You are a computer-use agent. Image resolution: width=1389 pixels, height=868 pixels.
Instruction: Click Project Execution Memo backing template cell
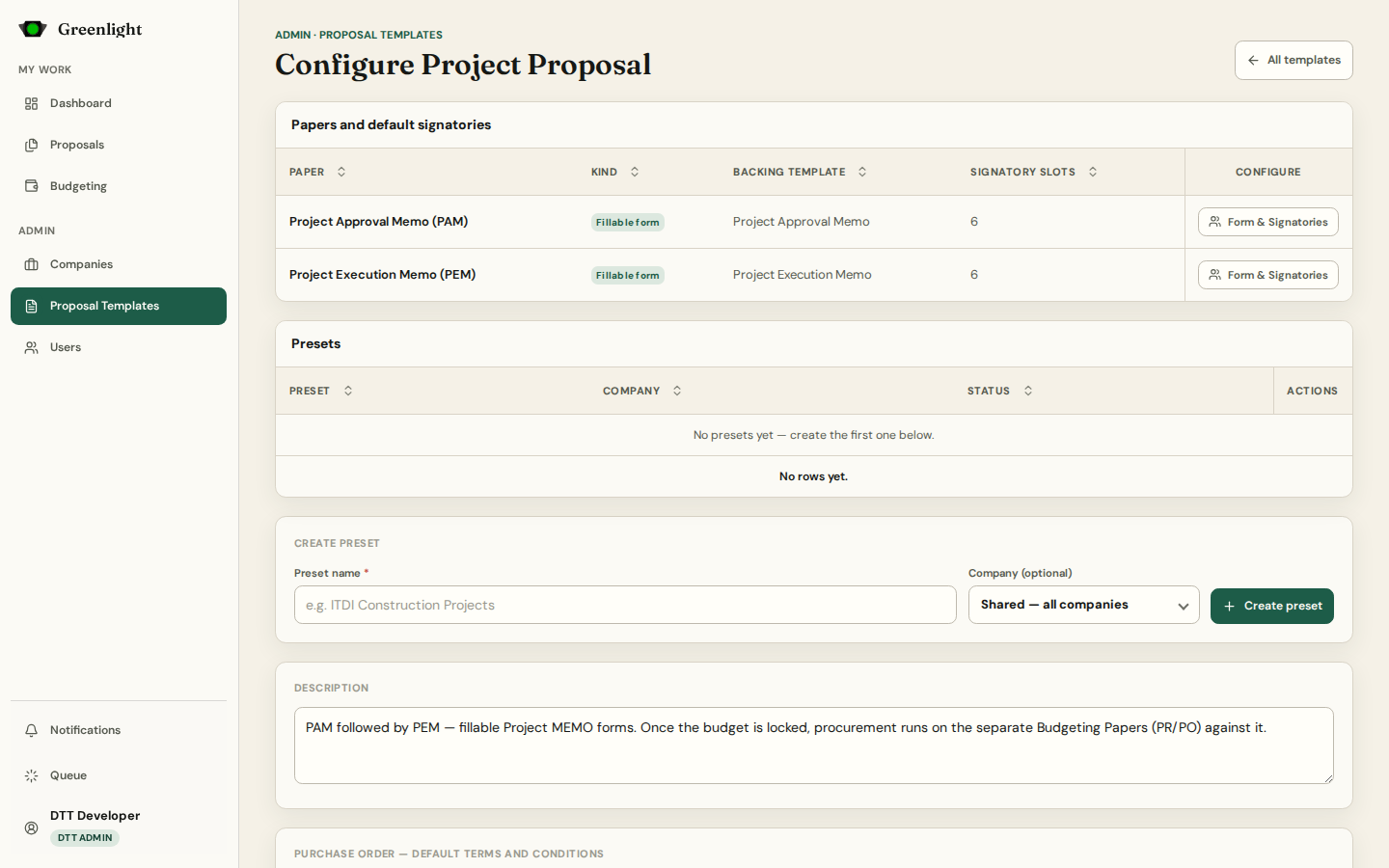803,275
